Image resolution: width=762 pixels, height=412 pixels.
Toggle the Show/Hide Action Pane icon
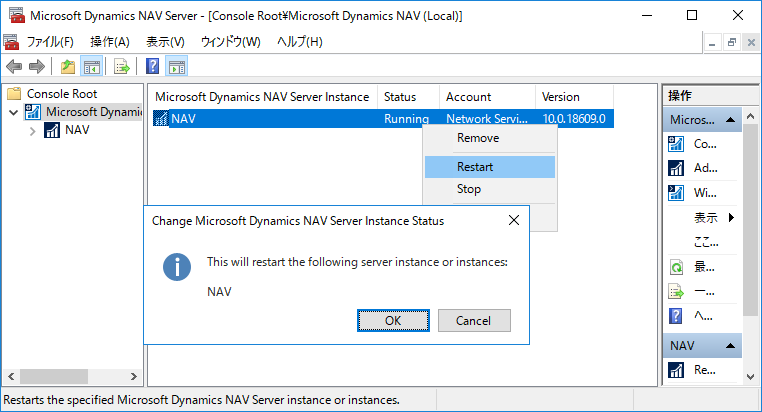tap(176, 66)
